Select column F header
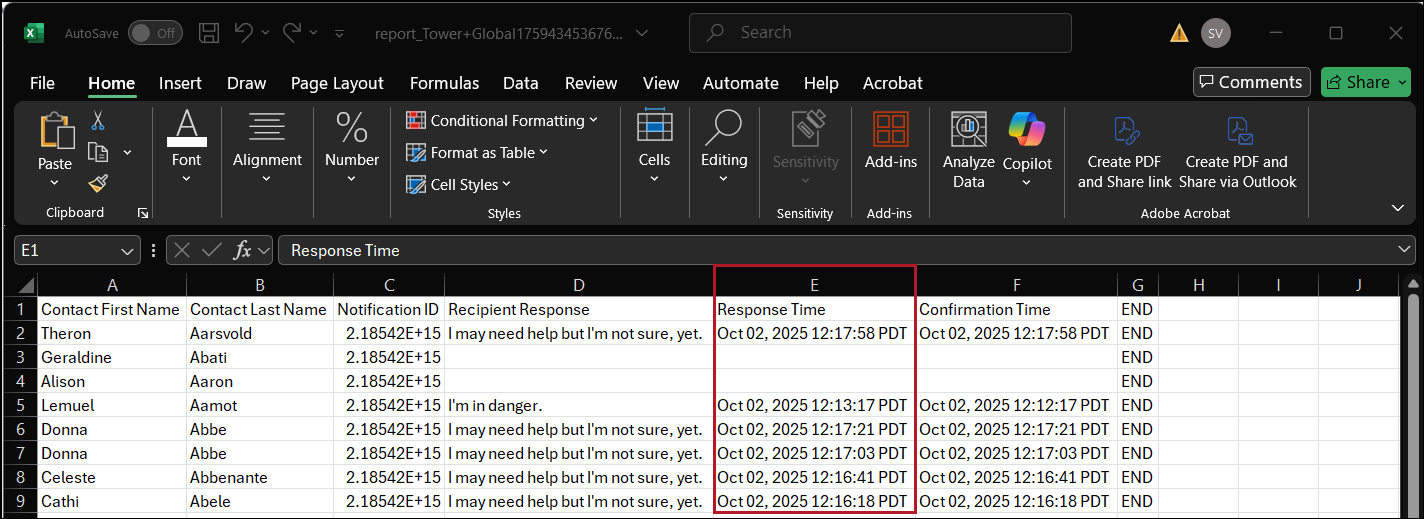The height and width of the screenshot is (519, 1424). 1016,285
